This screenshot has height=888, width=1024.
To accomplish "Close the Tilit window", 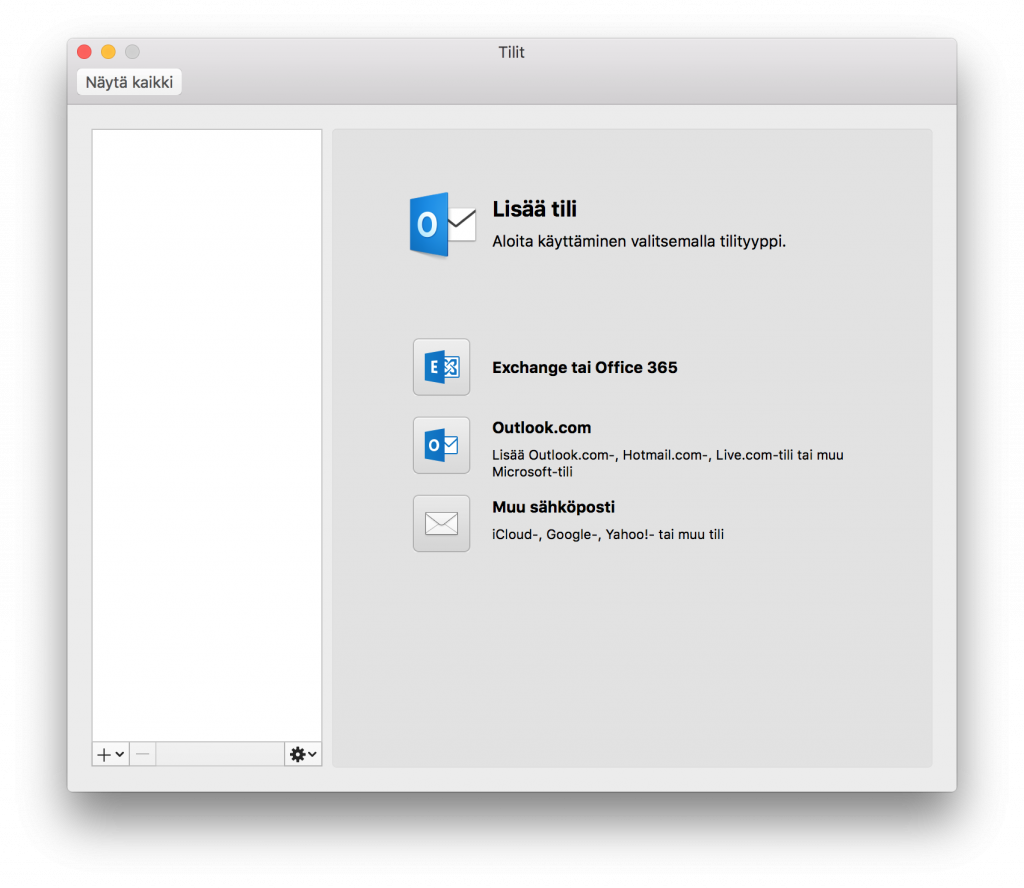I will (84, 51).
